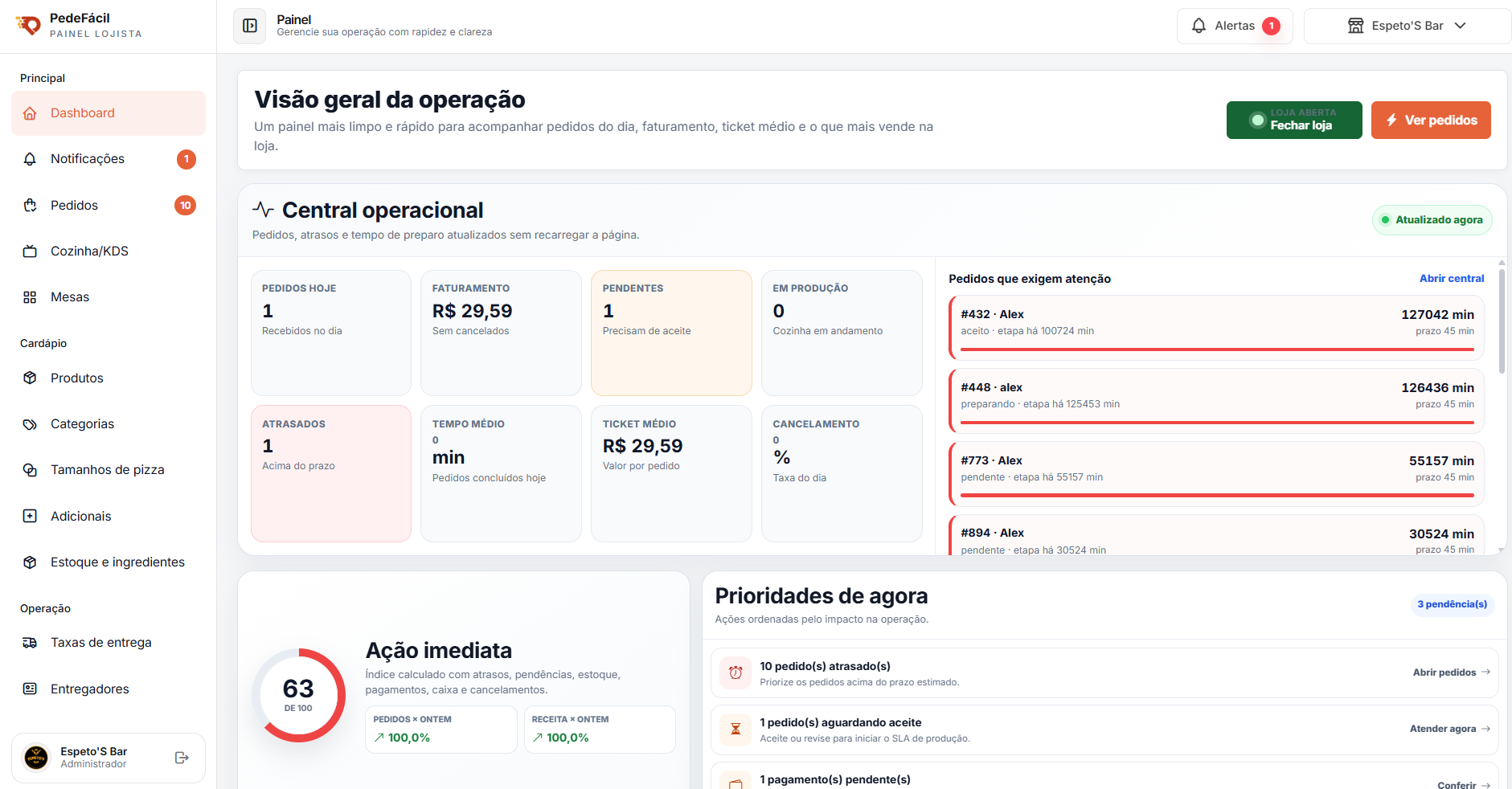Screen dimensions: 1512x789
Task: Expand the Espeto'S Bar store dropdown
Action: pos(1408,26)
